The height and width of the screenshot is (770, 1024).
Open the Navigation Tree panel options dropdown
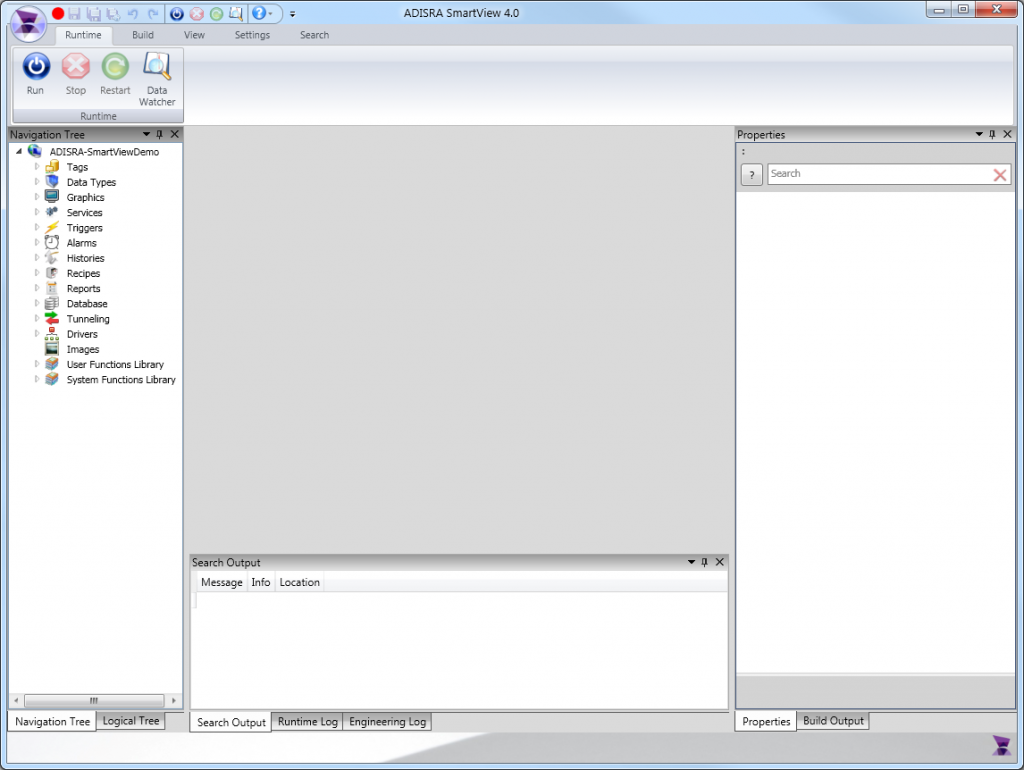click(x=146, y=135)
